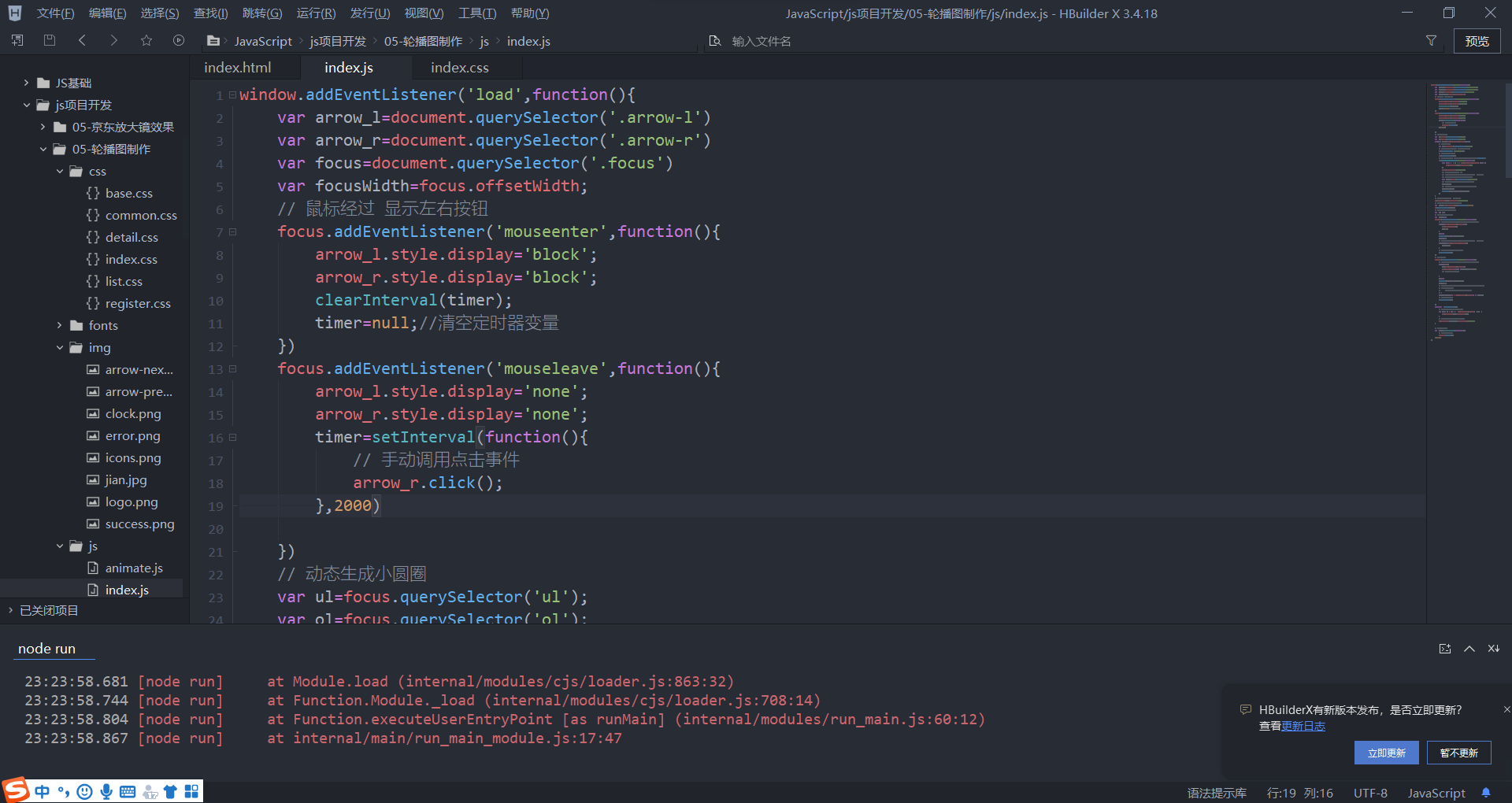Expand the JS基础 folder
Screen dimensions: 1512x803
pos(26,82)
